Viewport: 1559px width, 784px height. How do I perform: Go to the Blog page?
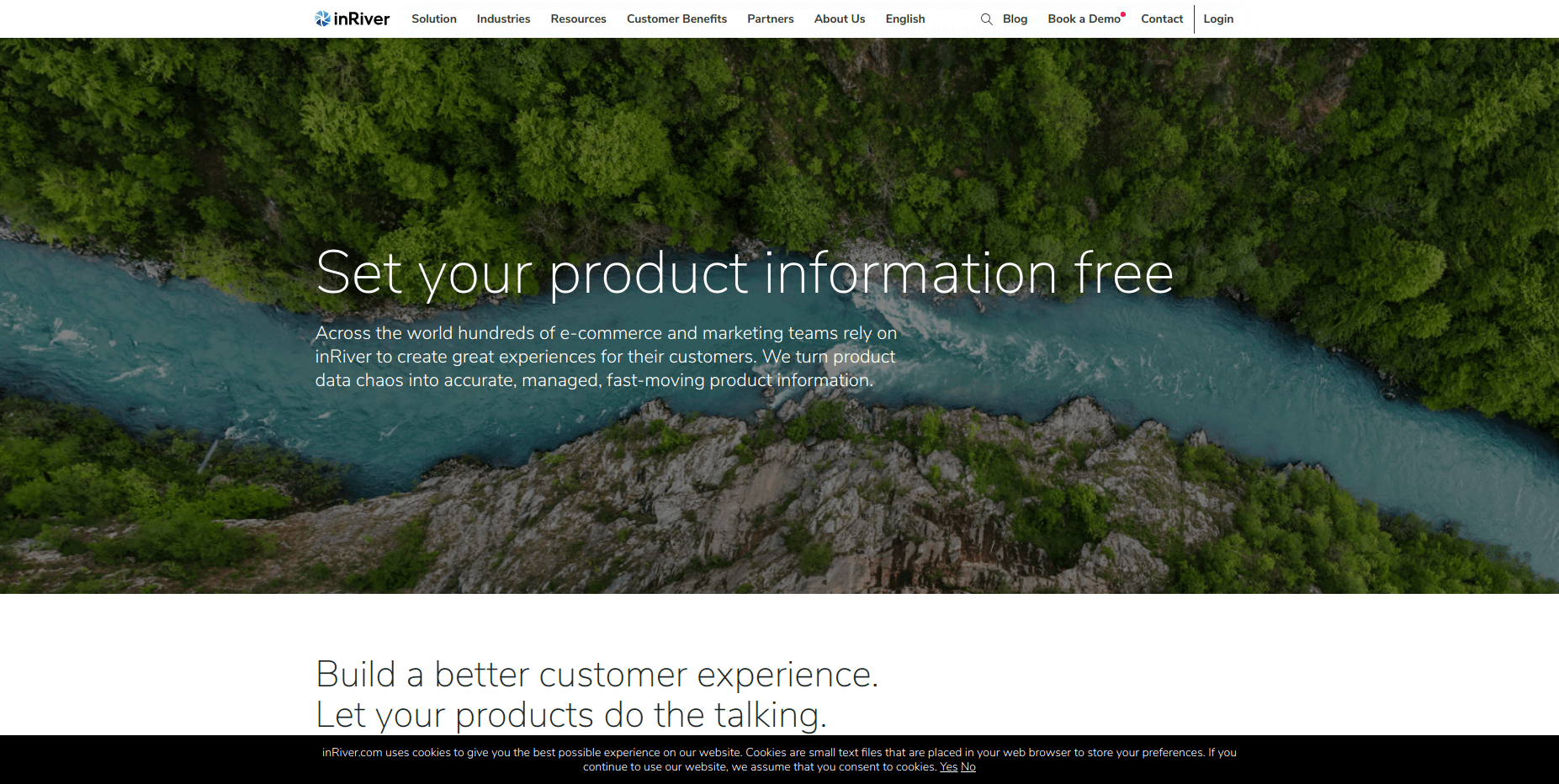point(1015,19)
